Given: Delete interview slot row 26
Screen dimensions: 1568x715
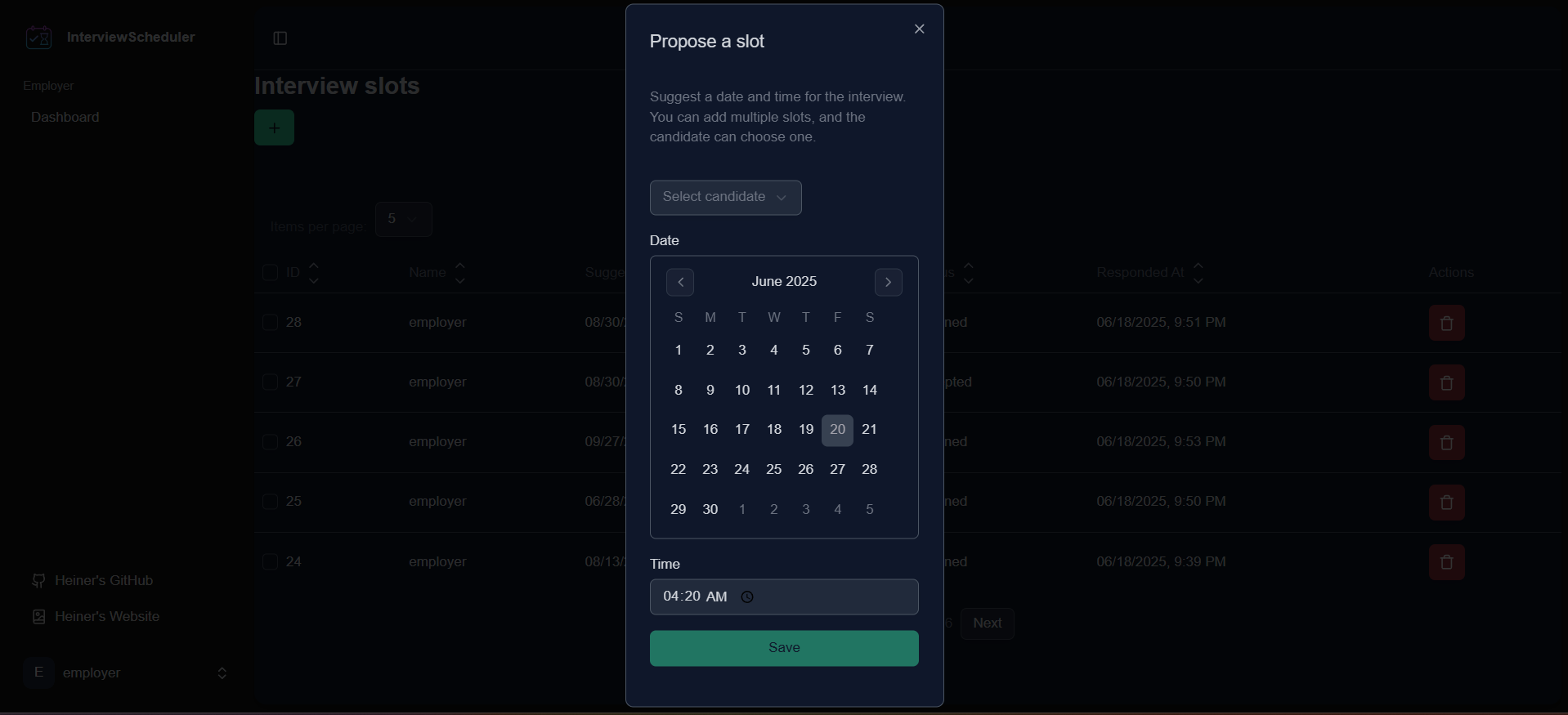Looking at the screenshot, I should tap(1446, 443).
